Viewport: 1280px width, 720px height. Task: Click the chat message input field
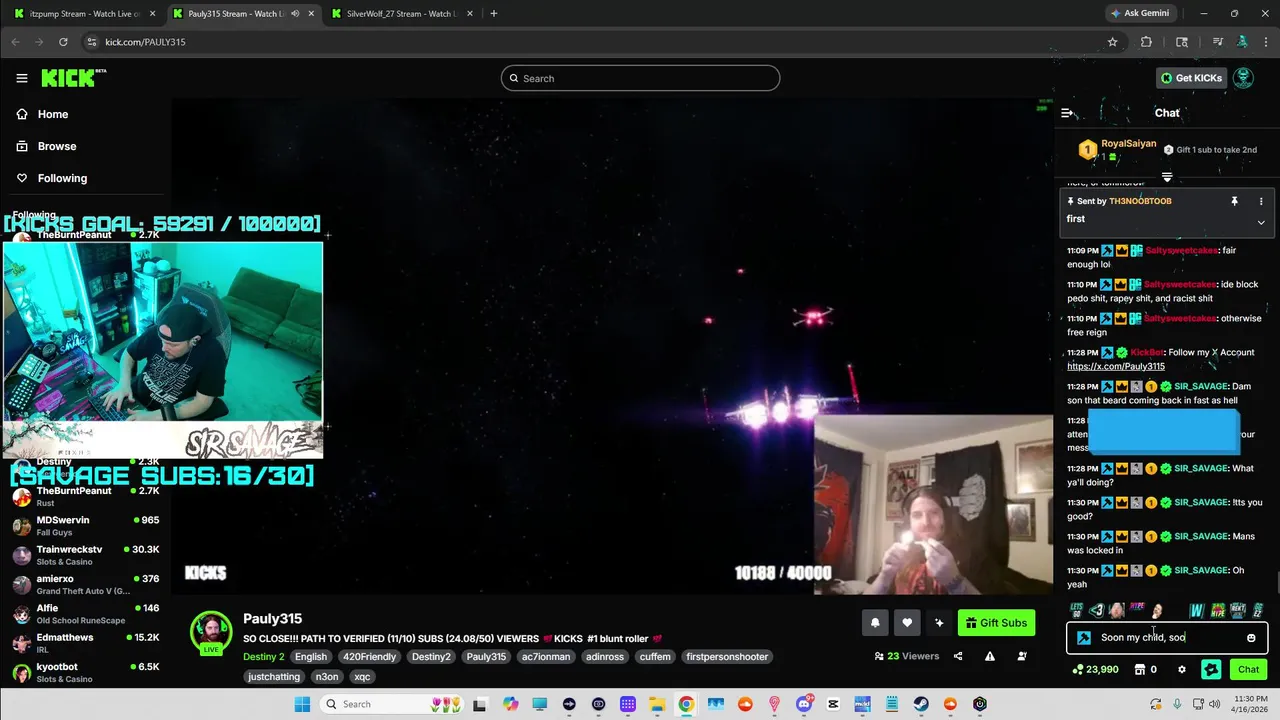(1166, 638)
